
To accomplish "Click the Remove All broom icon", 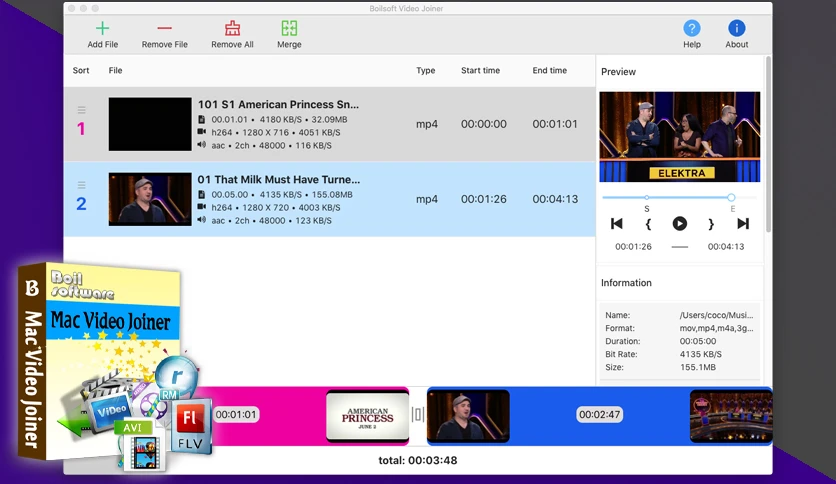I will pyautogui.click(x=232, y=28).
